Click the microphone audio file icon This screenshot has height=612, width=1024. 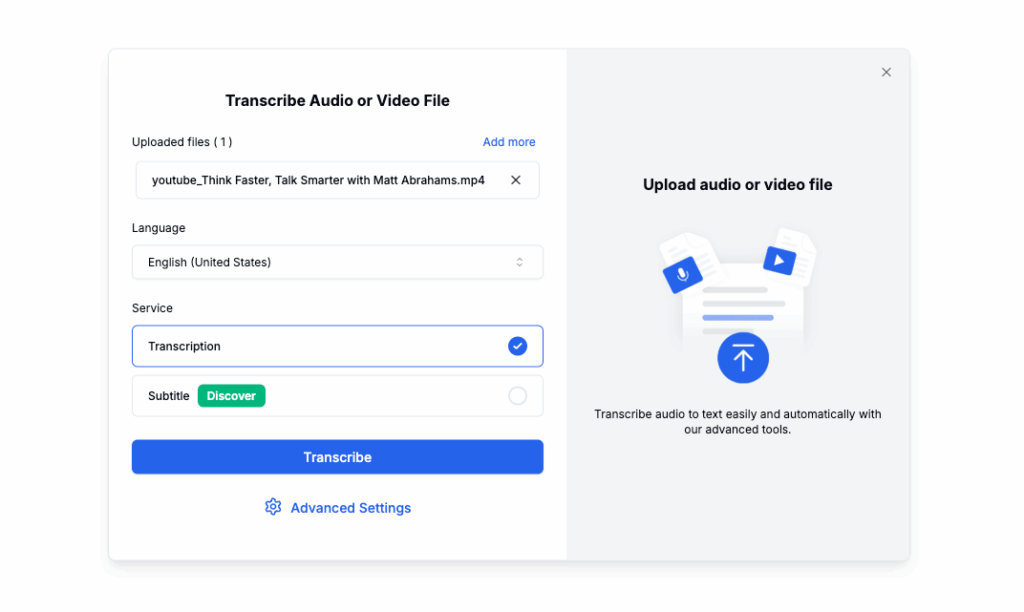click(x=682, y=273)
